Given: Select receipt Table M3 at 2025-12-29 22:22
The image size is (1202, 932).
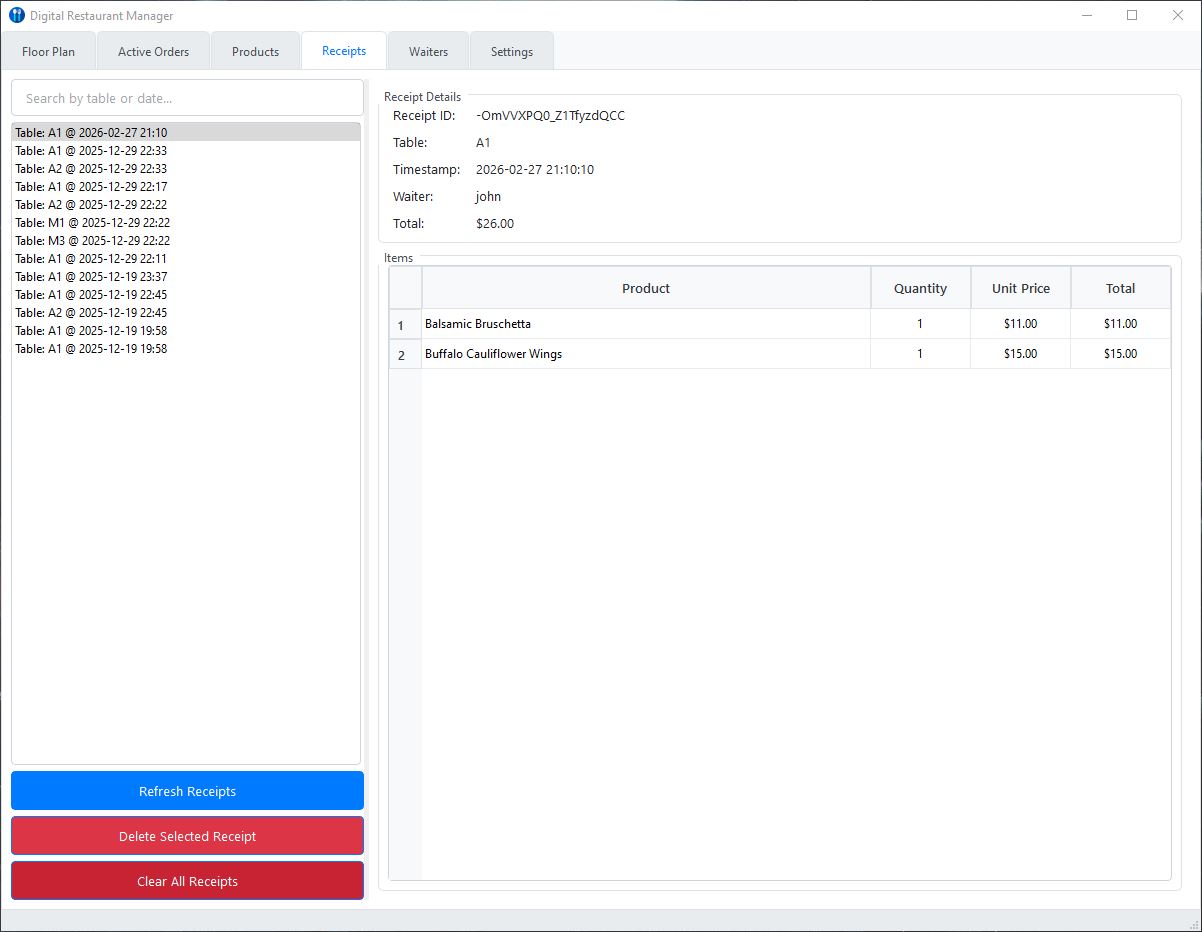Looking at the screenshot, I should point(93,241).
